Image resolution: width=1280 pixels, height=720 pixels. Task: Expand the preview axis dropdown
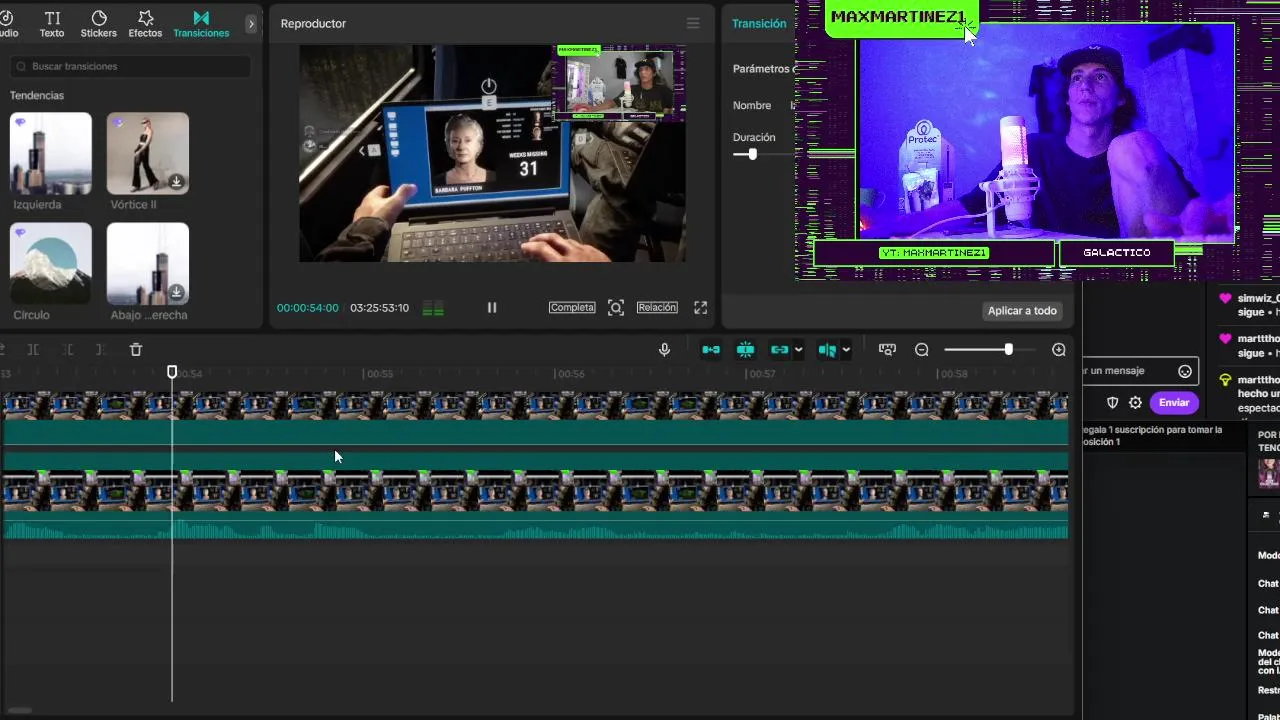(846, 350)
